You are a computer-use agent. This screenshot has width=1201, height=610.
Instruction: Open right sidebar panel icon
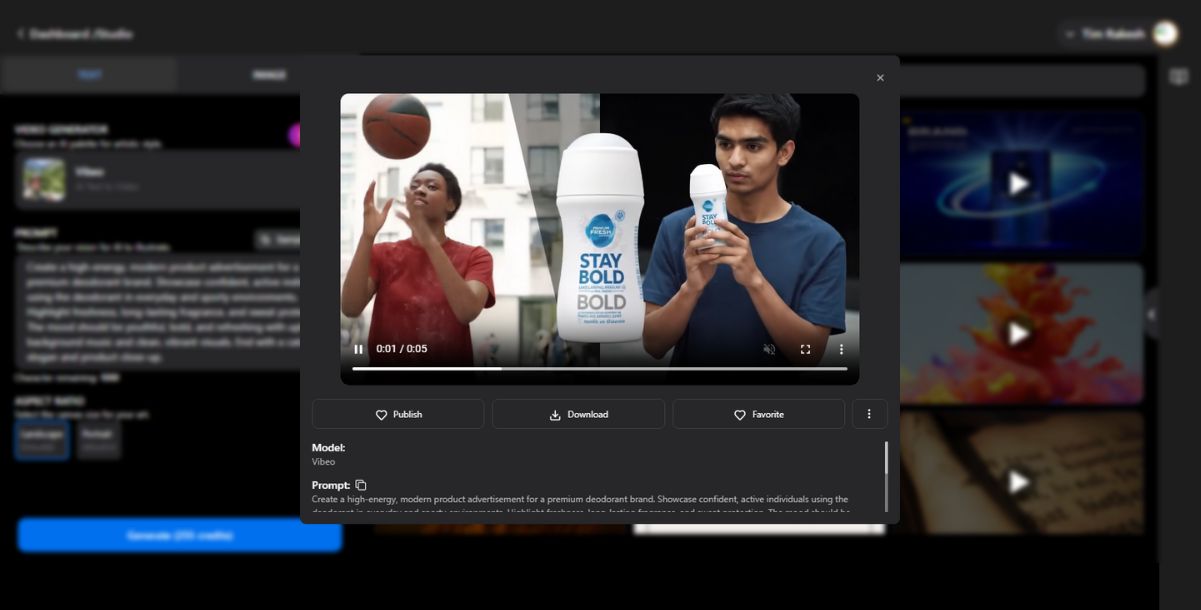[1179, 77]
